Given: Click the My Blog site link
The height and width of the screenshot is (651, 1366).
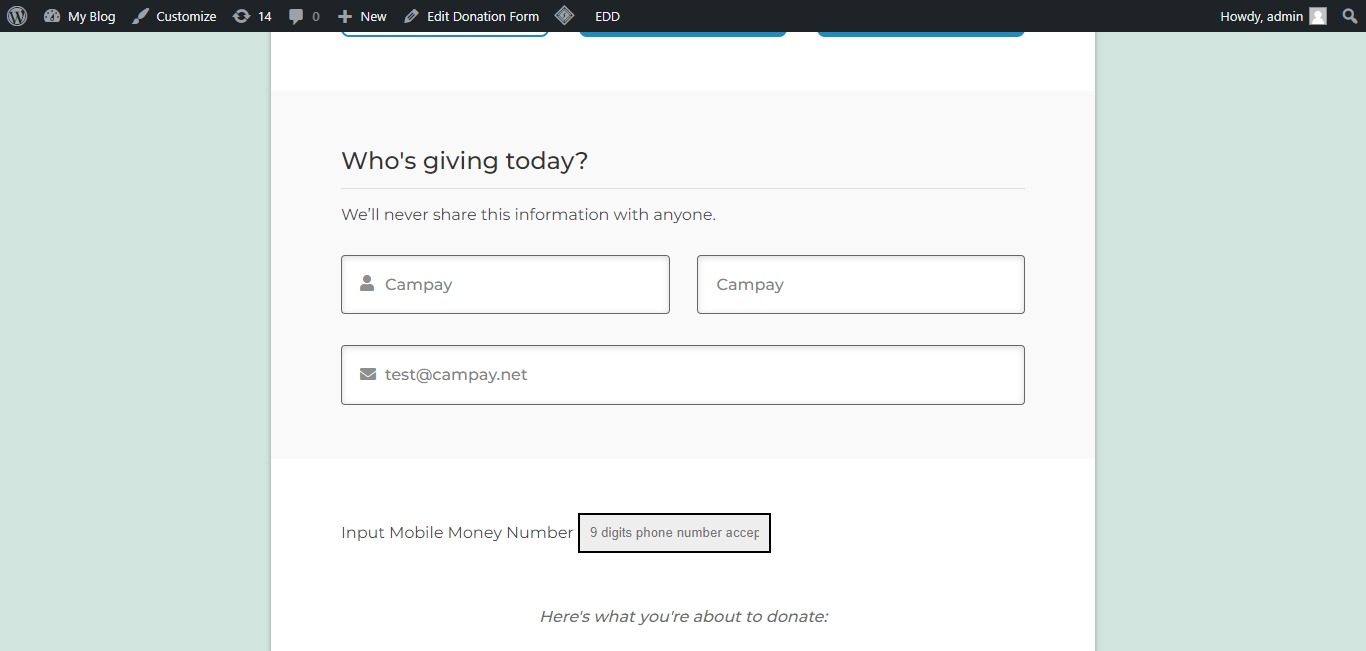Looking at the screenshot, I should click(x=91, y=16).
